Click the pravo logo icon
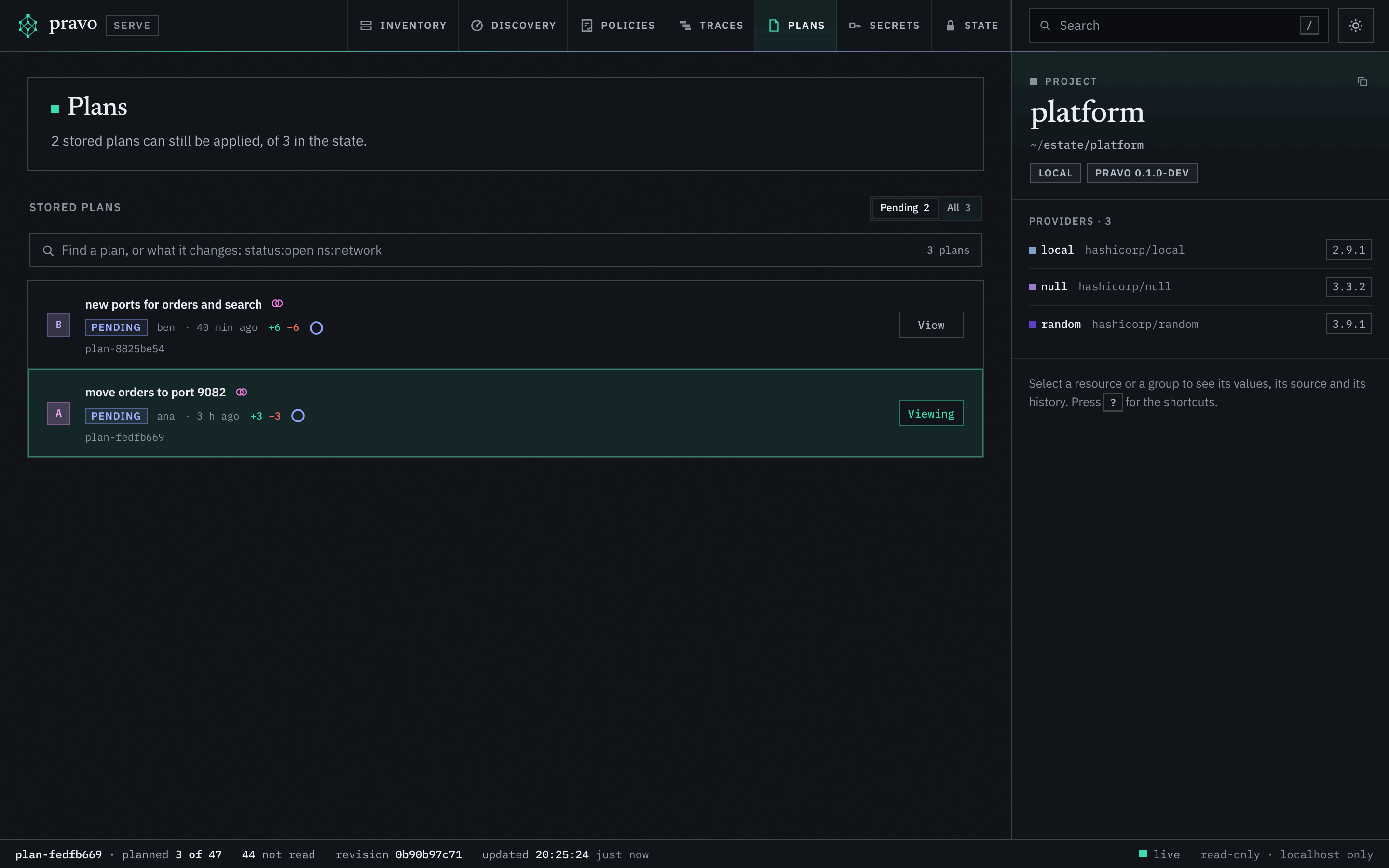 point(27,26)
